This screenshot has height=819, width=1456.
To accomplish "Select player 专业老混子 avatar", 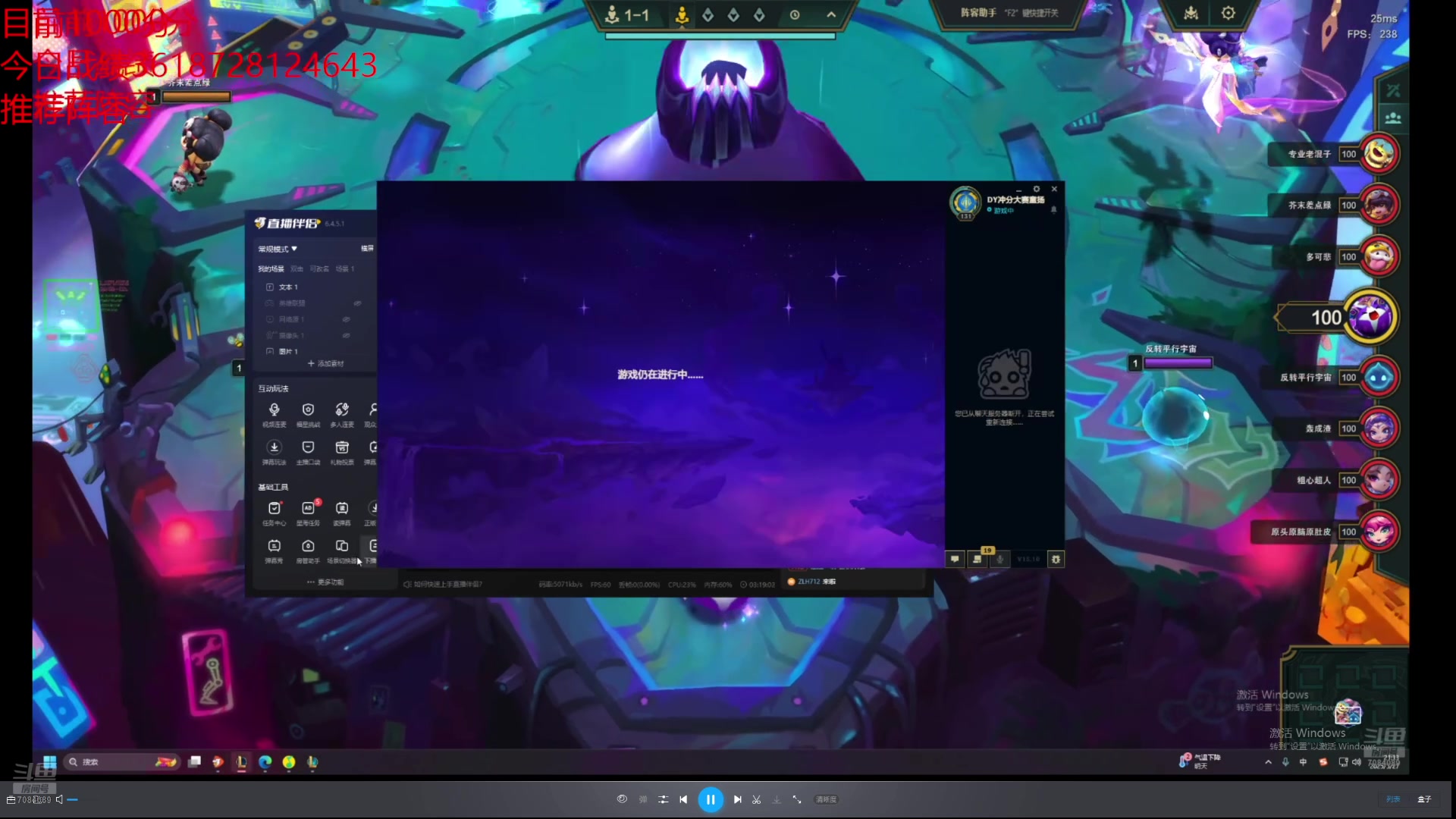I will tap(1379, 153).
